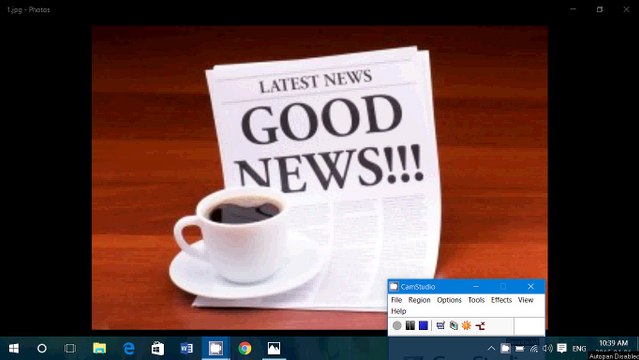Screen dimensions: 639x360
Task: Click the CamStudio title bar app icon
Action: [x=394, y=287]
